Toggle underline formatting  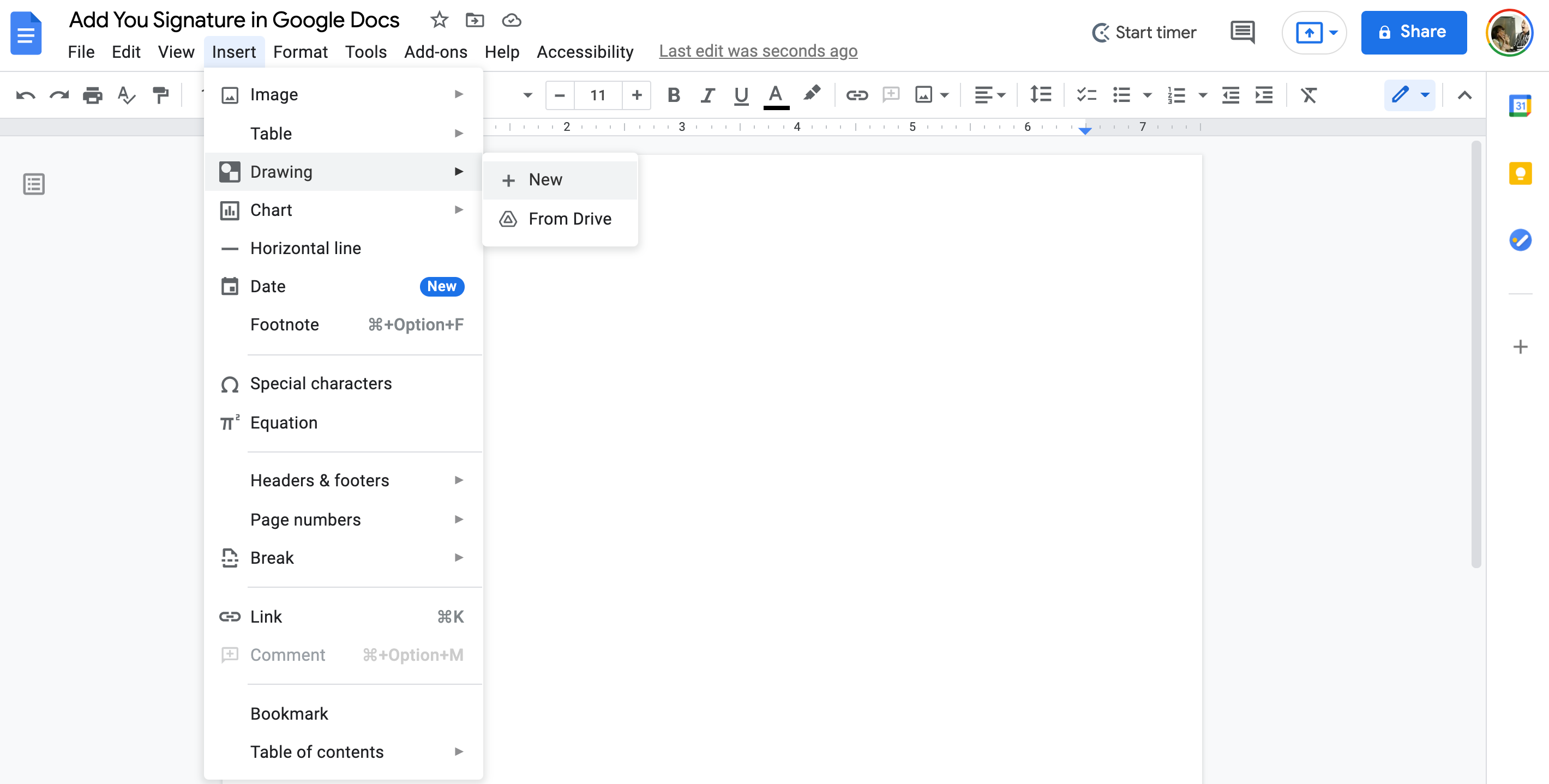click(x=740, y=95)
